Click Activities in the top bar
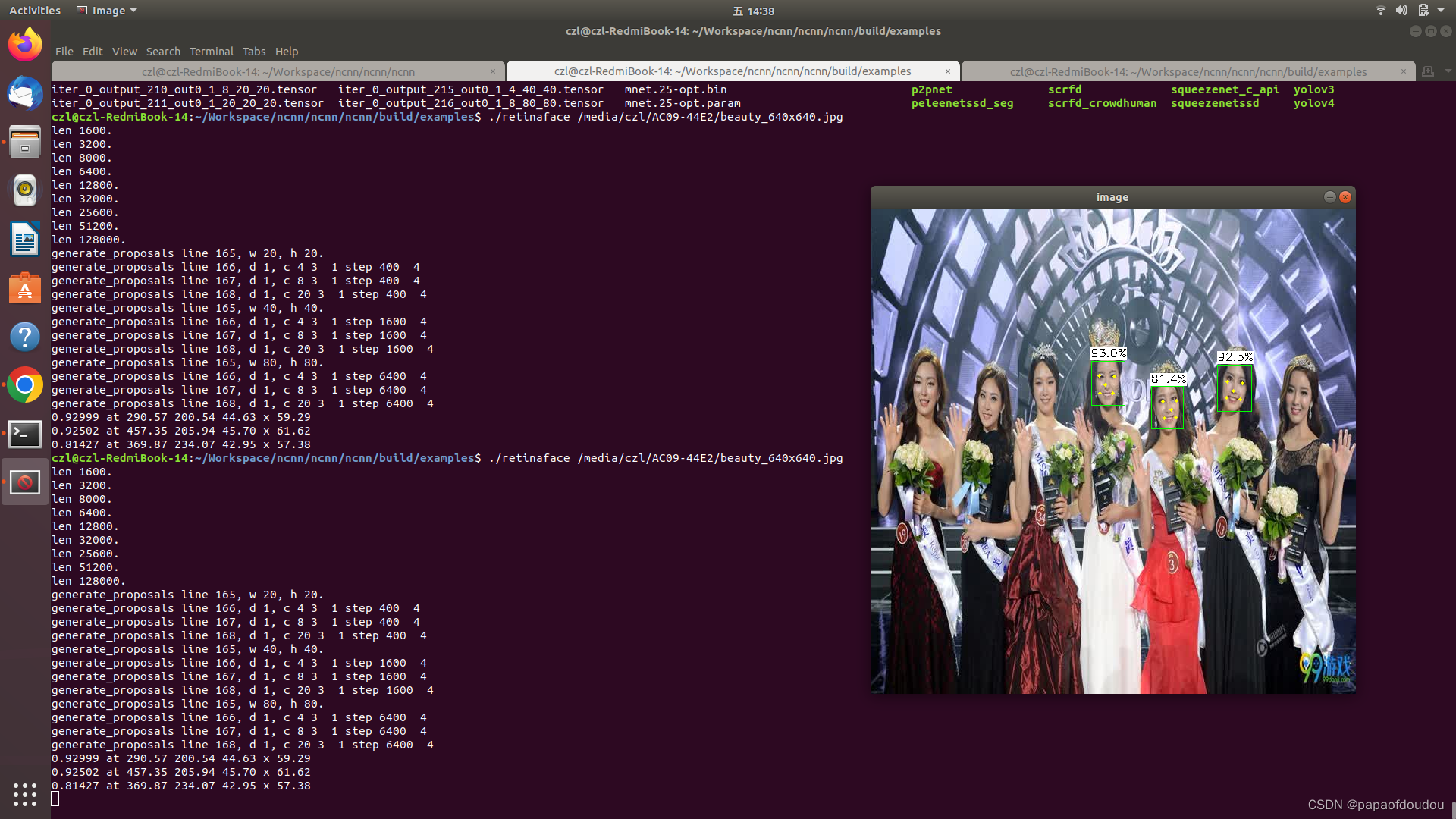Viewport: 1456px width, 819px height. tap(34, 11)
